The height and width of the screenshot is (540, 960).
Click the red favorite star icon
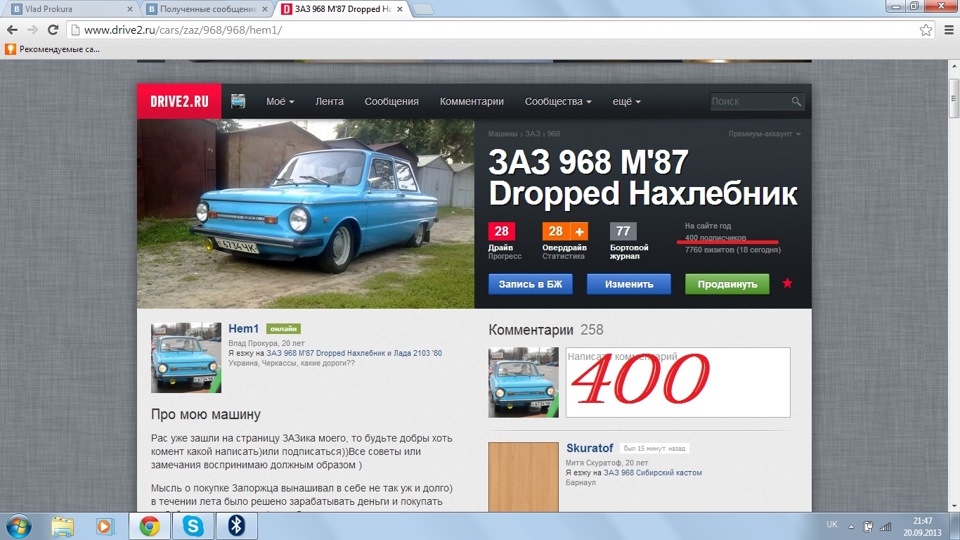coord(787,283)
